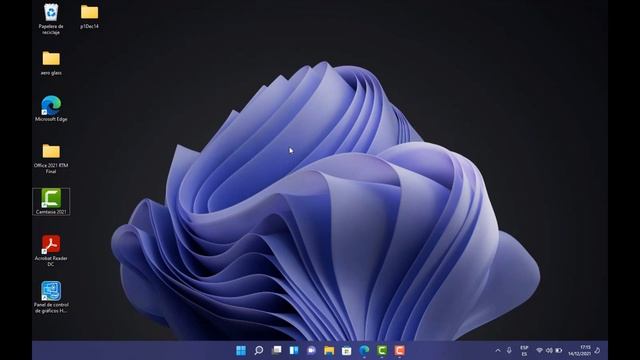
Task: Open the ESP language input switcher
Action: point(524,351)
